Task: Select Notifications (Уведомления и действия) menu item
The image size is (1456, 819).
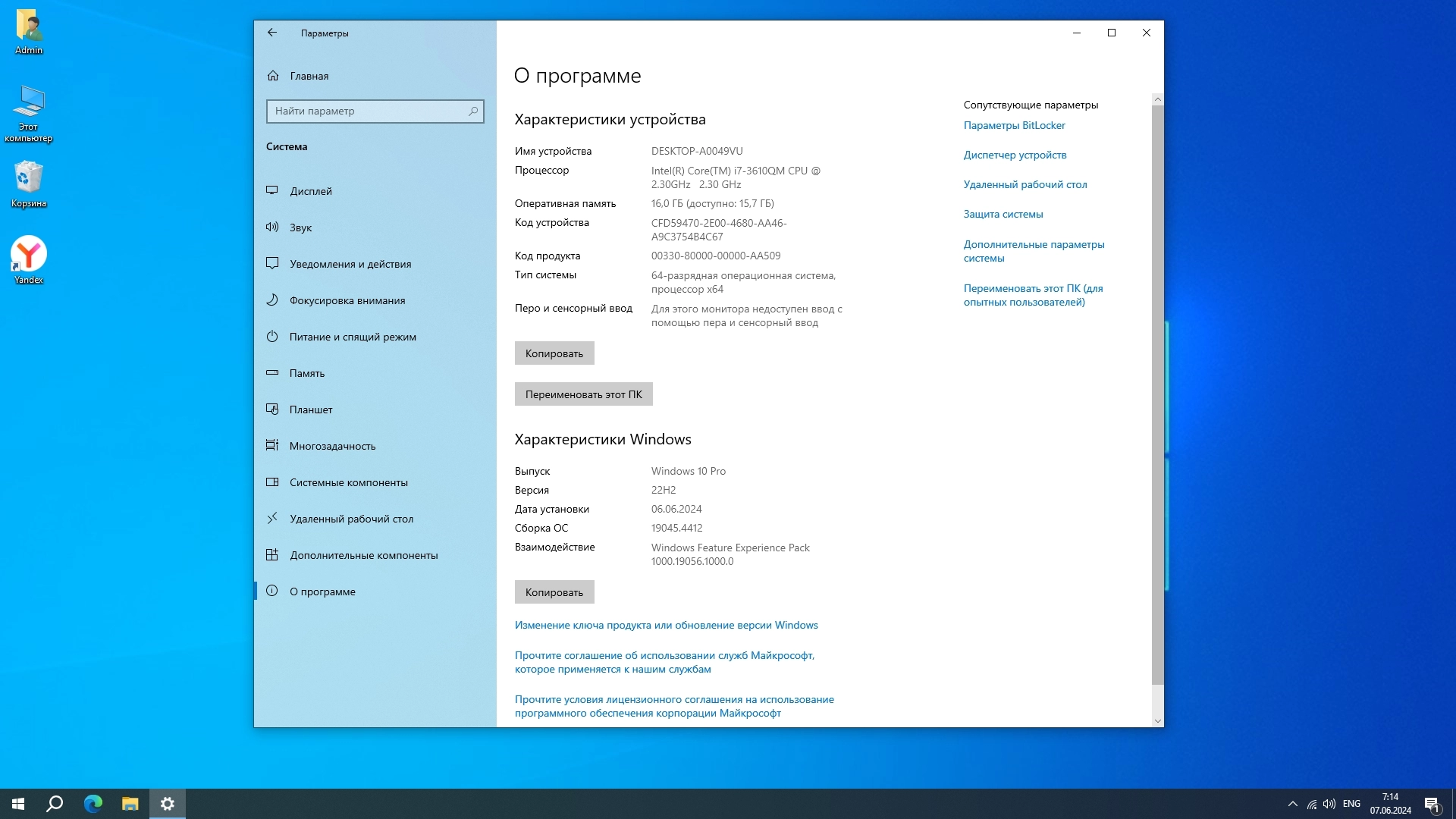Action: pyautogui.click(x=350, y=264)
